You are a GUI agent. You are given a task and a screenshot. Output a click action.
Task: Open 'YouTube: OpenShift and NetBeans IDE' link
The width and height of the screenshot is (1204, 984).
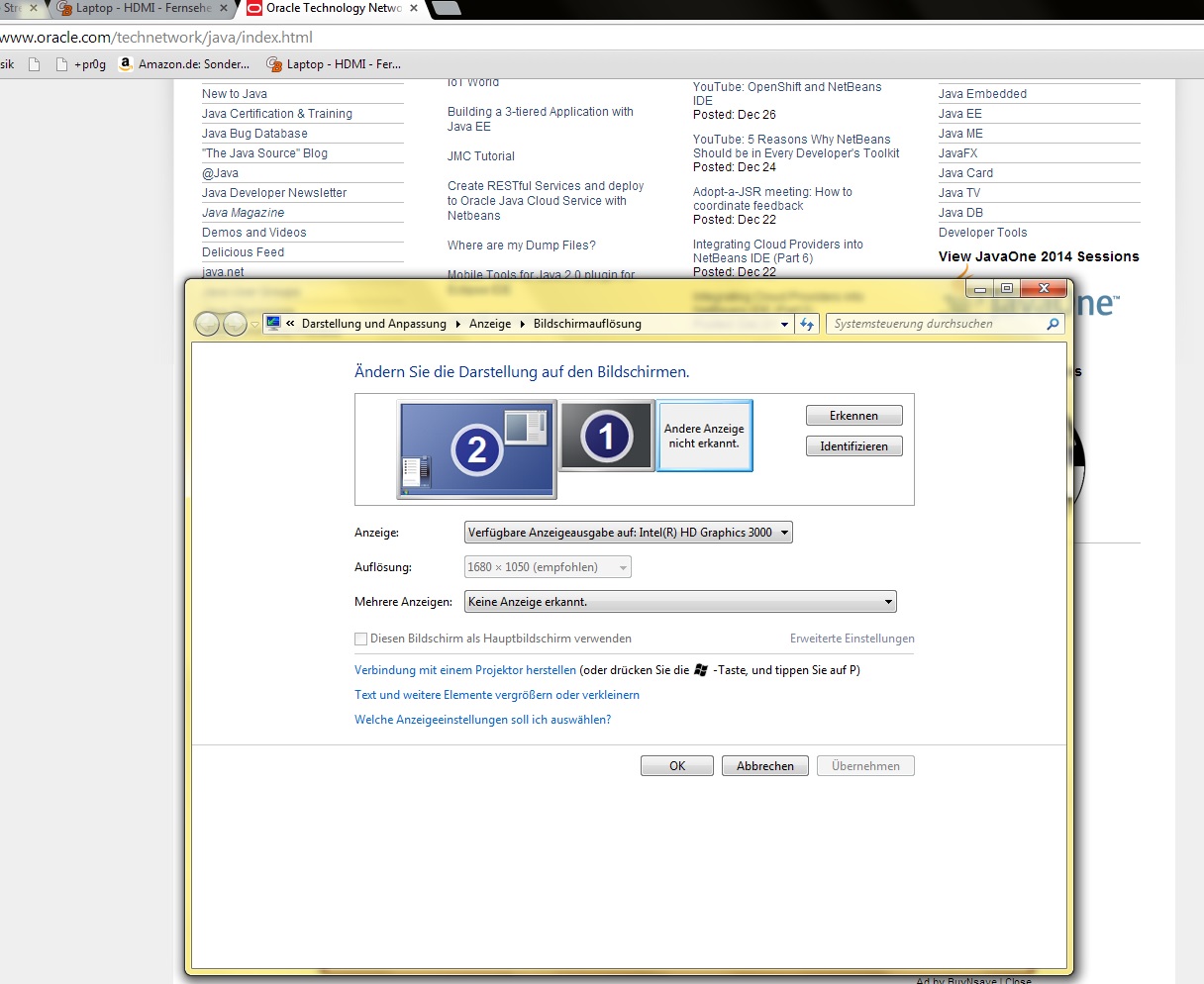coord(787,94)
